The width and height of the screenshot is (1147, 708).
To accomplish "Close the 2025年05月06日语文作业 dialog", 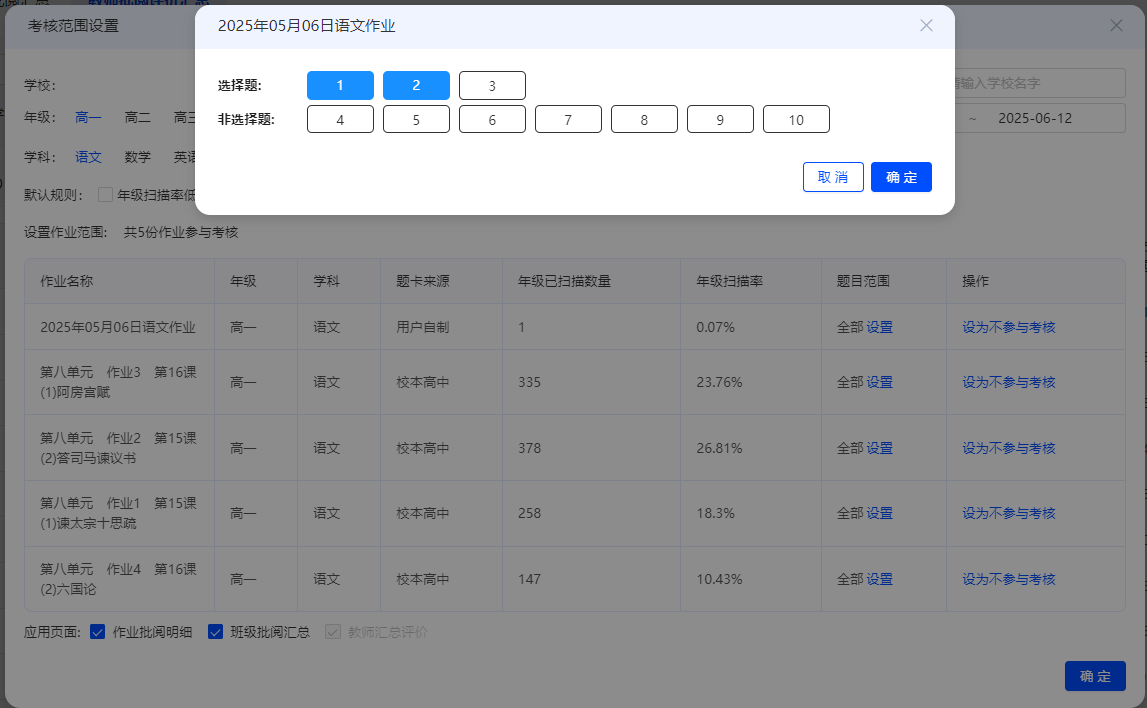I will click(926, 26).
